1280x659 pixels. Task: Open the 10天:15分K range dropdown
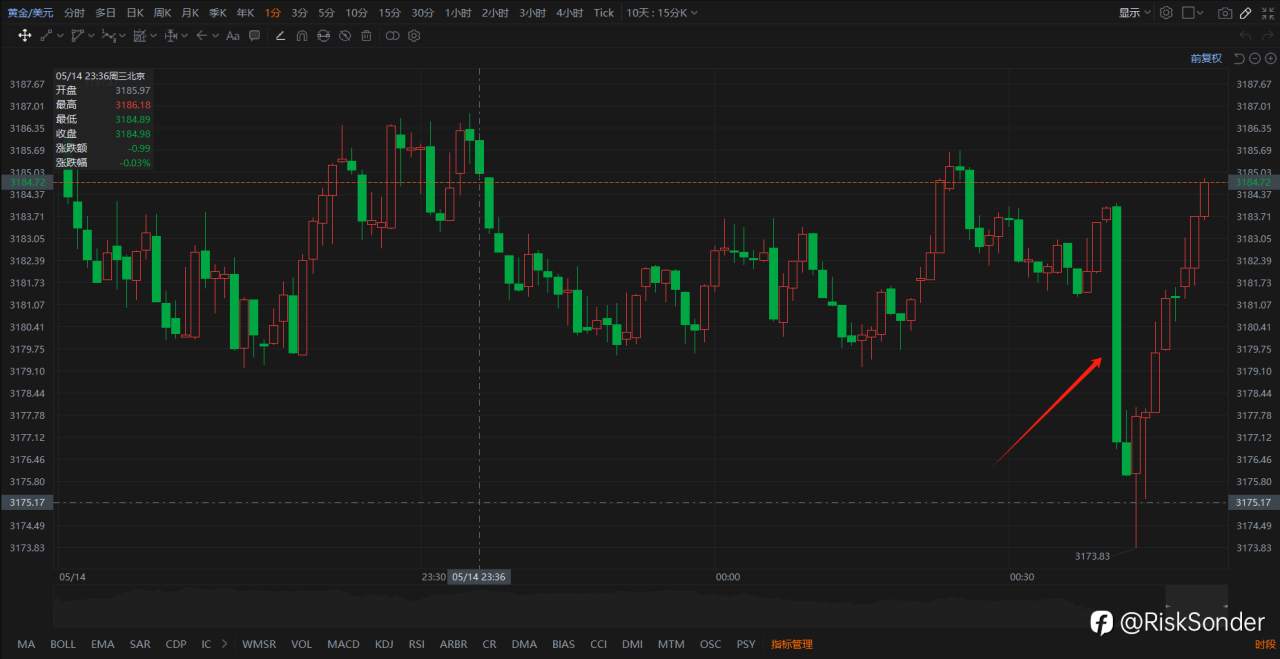coord(662,13)
